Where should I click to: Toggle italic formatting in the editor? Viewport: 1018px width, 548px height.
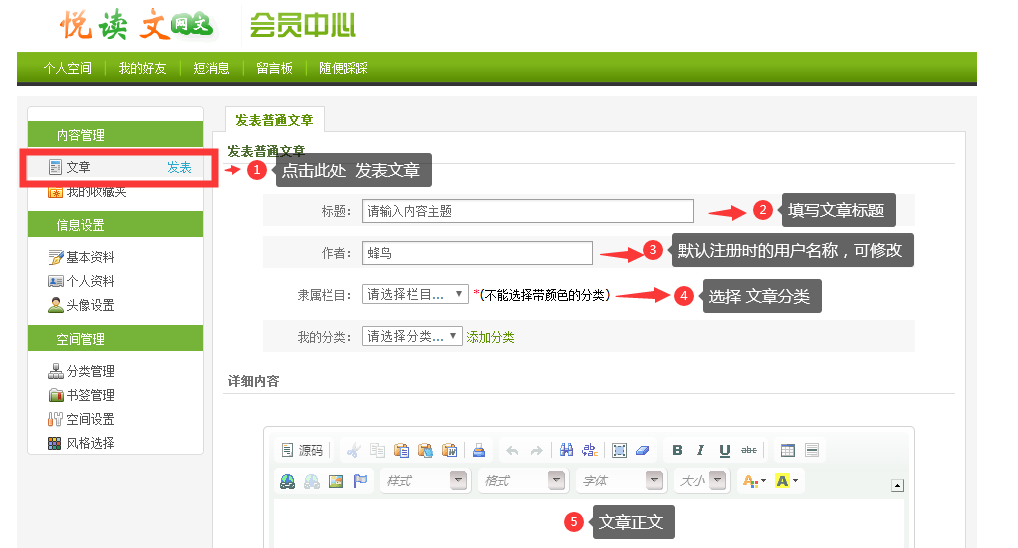[700, 451]
